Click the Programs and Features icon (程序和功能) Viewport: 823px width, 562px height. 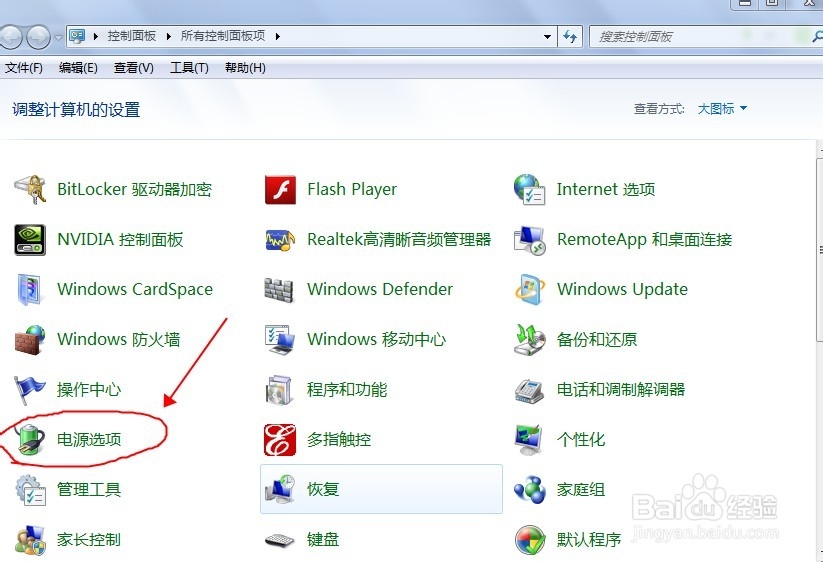point(279,390)
